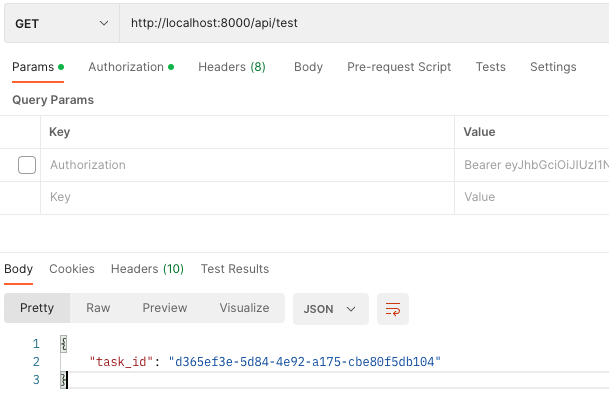Click the closing brace on line 3
This screenshot has width=609, height=406.
[64, 380]
